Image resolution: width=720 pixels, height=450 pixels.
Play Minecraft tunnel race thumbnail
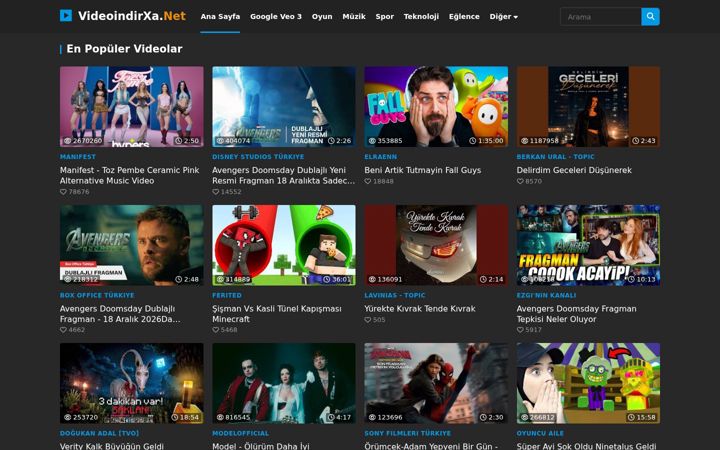(x=284, y=245)
